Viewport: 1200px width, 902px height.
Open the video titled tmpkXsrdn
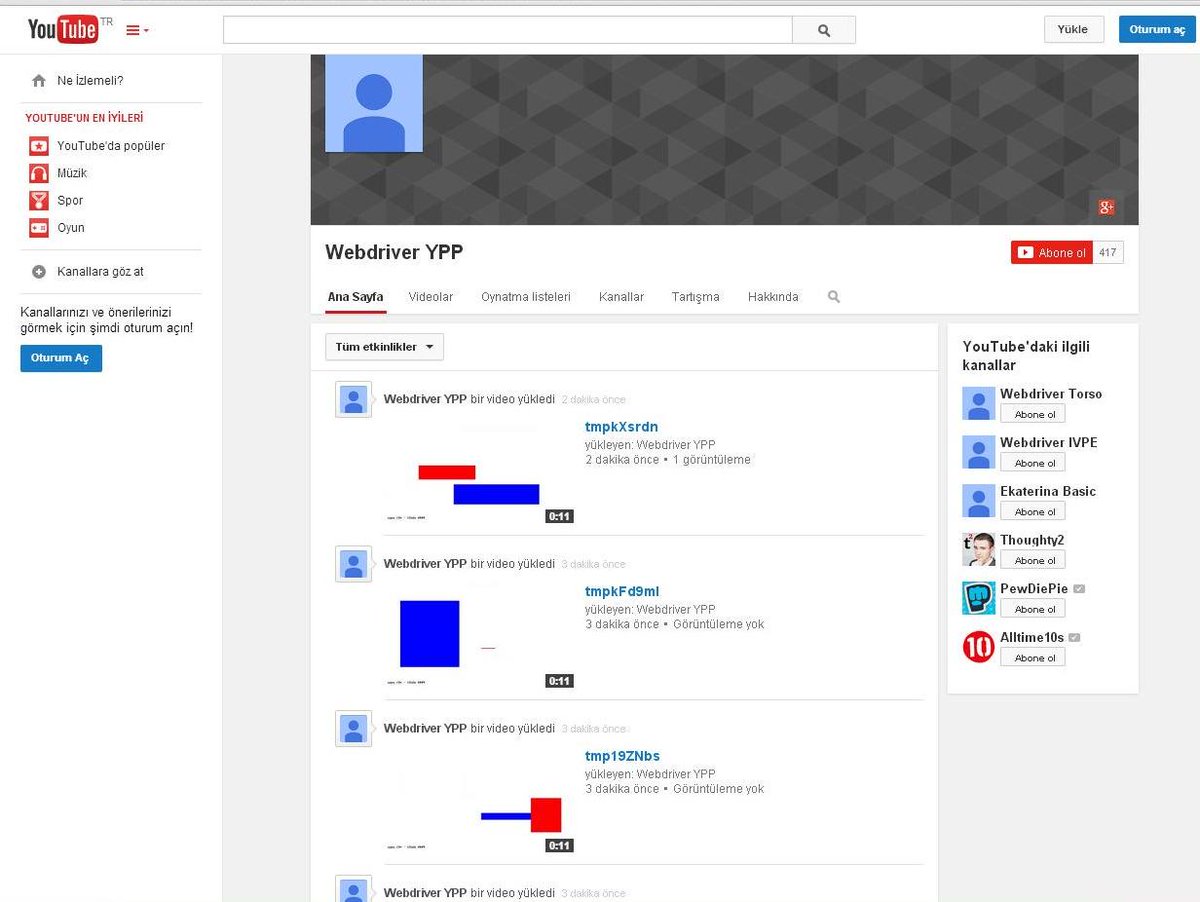tap(621, 427)
